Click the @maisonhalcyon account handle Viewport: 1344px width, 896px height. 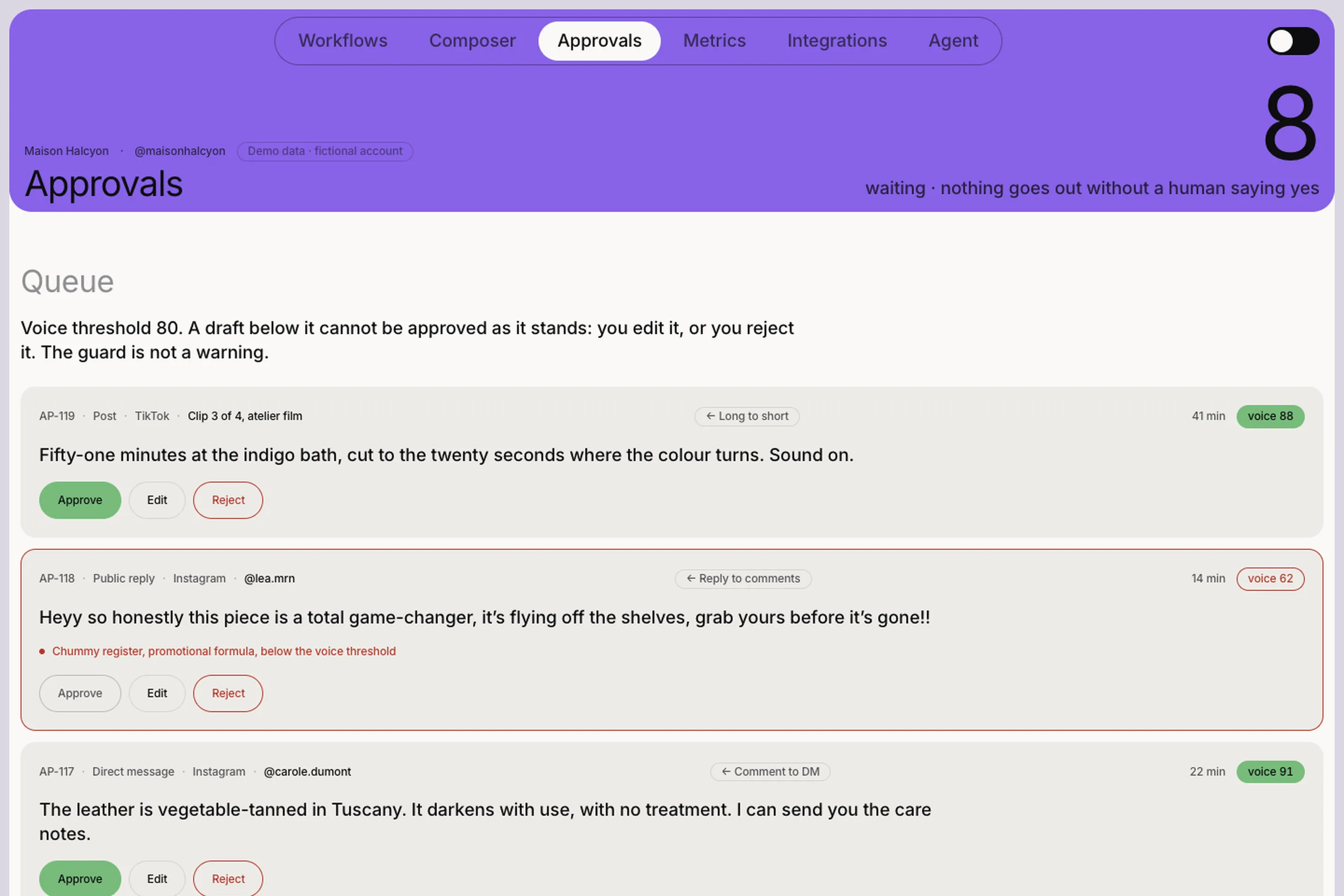[180, 151]
